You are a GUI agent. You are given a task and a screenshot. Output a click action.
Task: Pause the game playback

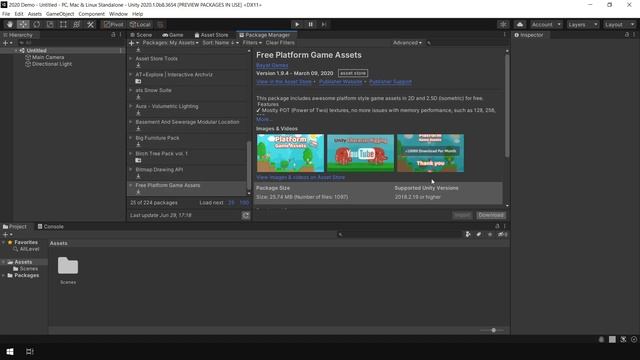coord(310,24)
